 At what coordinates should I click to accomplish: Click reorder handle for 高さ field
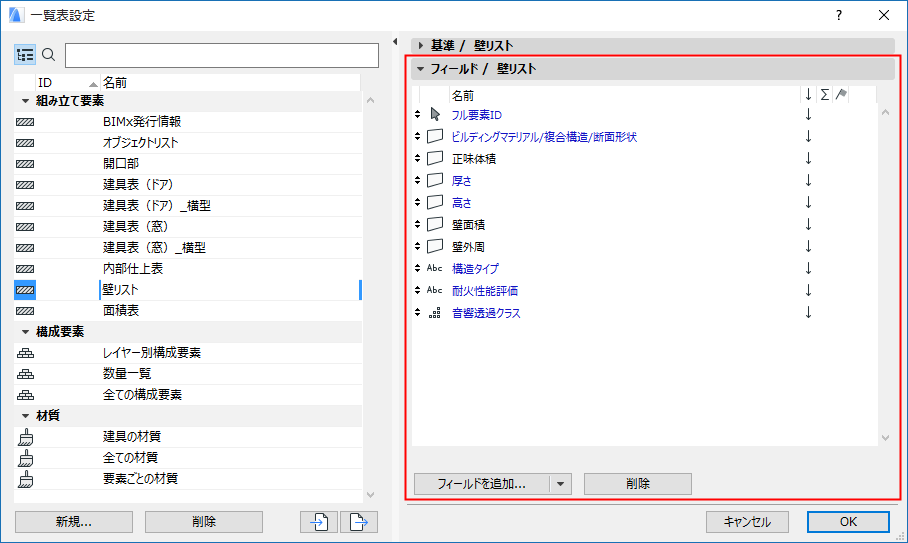tap(418, 202)
